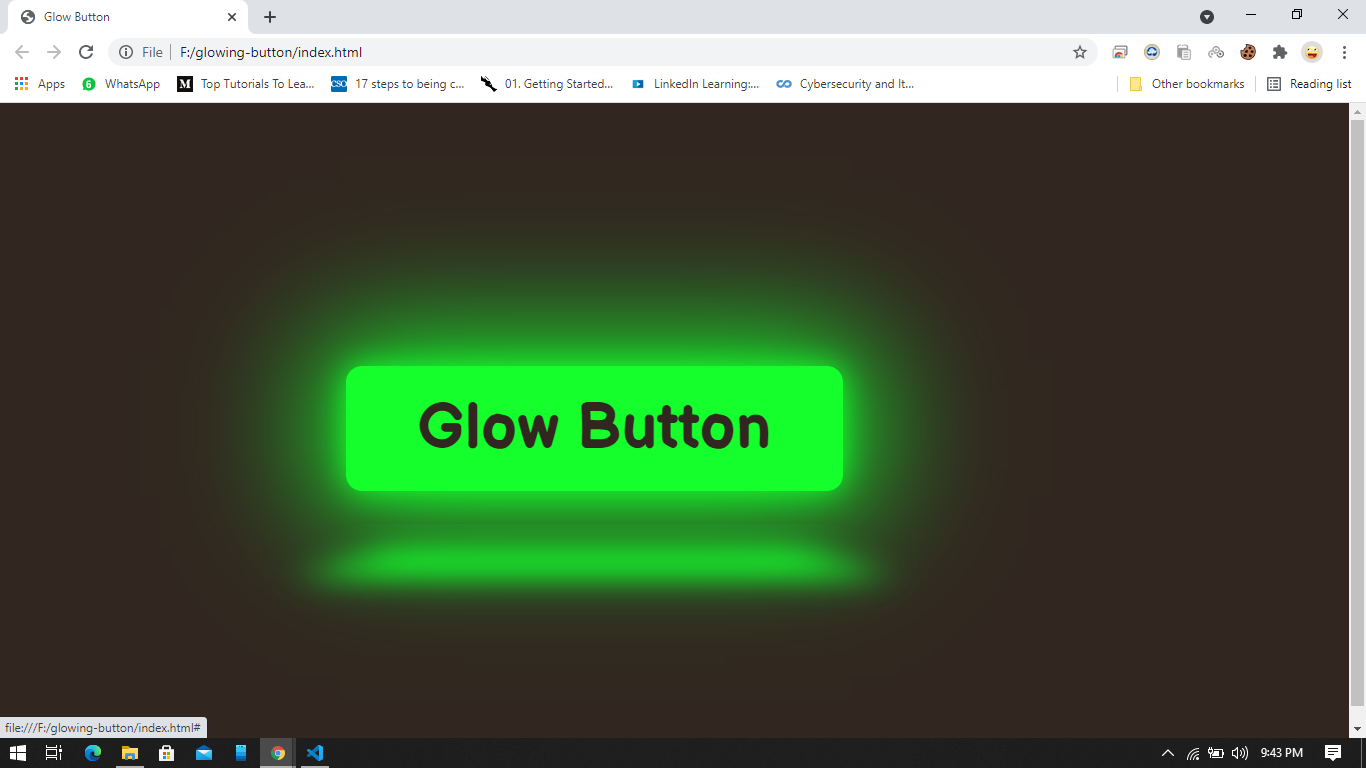Click the volume speaker in system tray
Screen dimensions: 1366x768
1240,753
